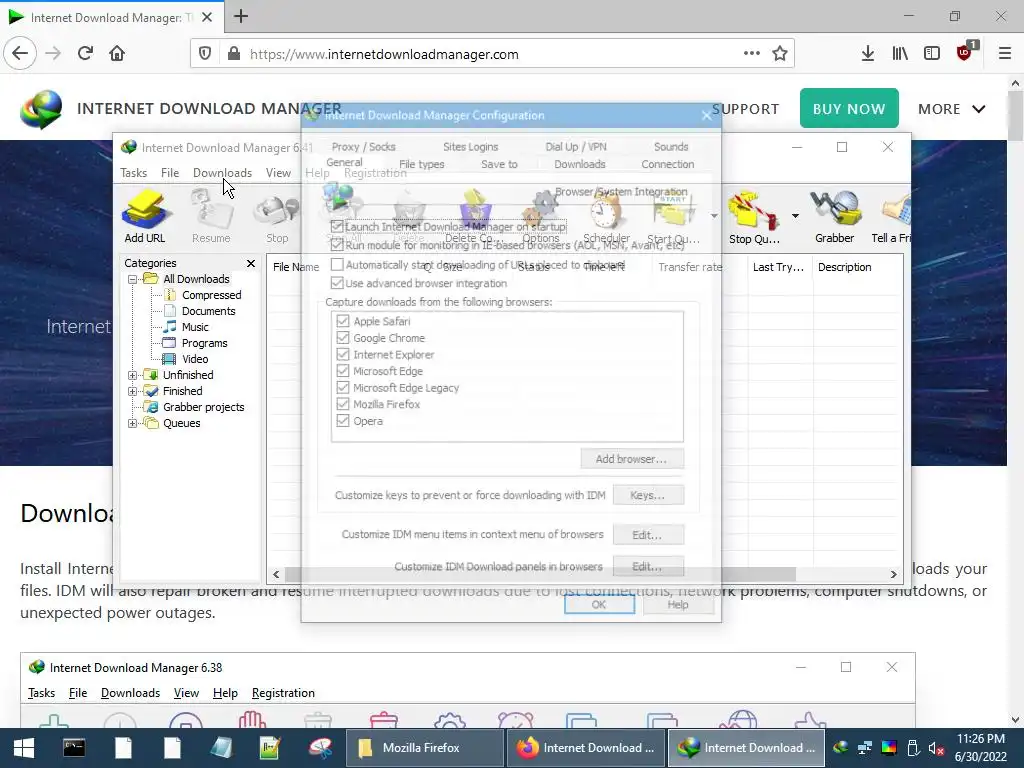Click the Firefox address bar
The height and width of the screenshot is (768, 1024).
(x=492, y=54)
